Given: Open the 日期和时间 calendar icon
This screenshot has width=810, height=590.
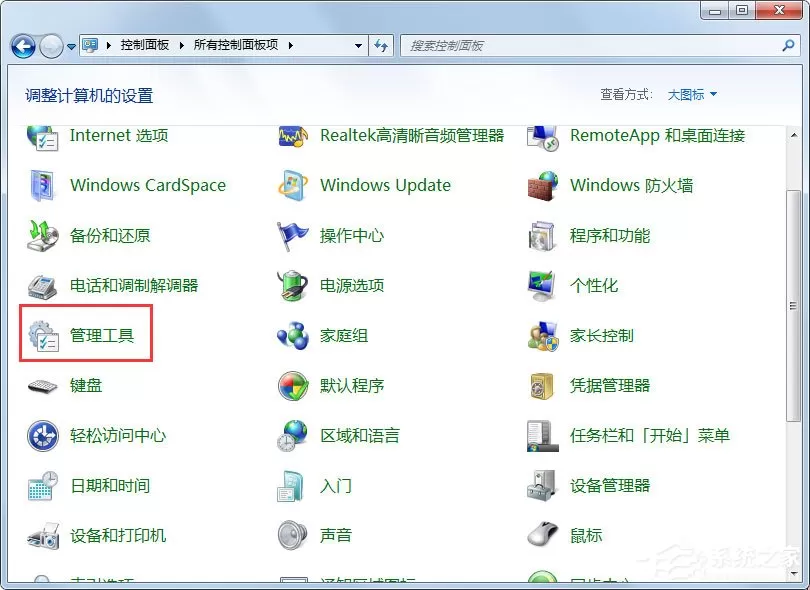Looking at the screenshot, I should click(x=42, y=486).
